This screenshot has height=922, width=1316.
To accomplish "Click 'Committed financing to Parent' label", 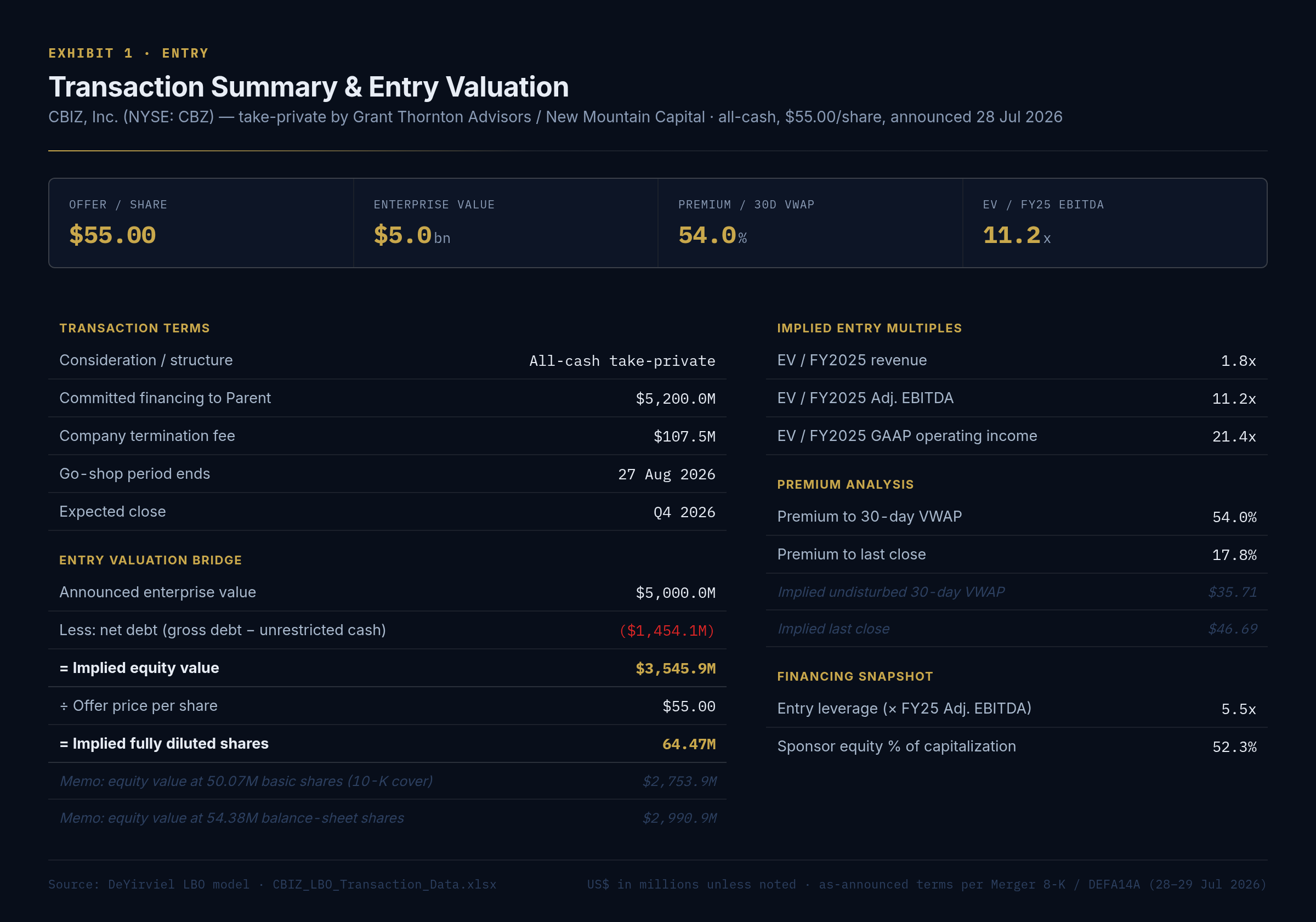I will coord(165,398).
